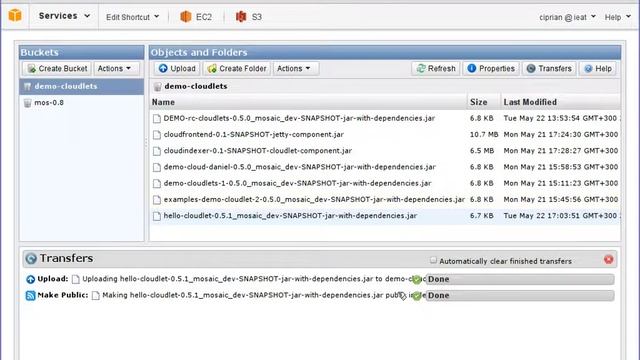Click file icon of demo-cloudlets-1 jar
Screen dimensions: 640x360
(157, 184)
